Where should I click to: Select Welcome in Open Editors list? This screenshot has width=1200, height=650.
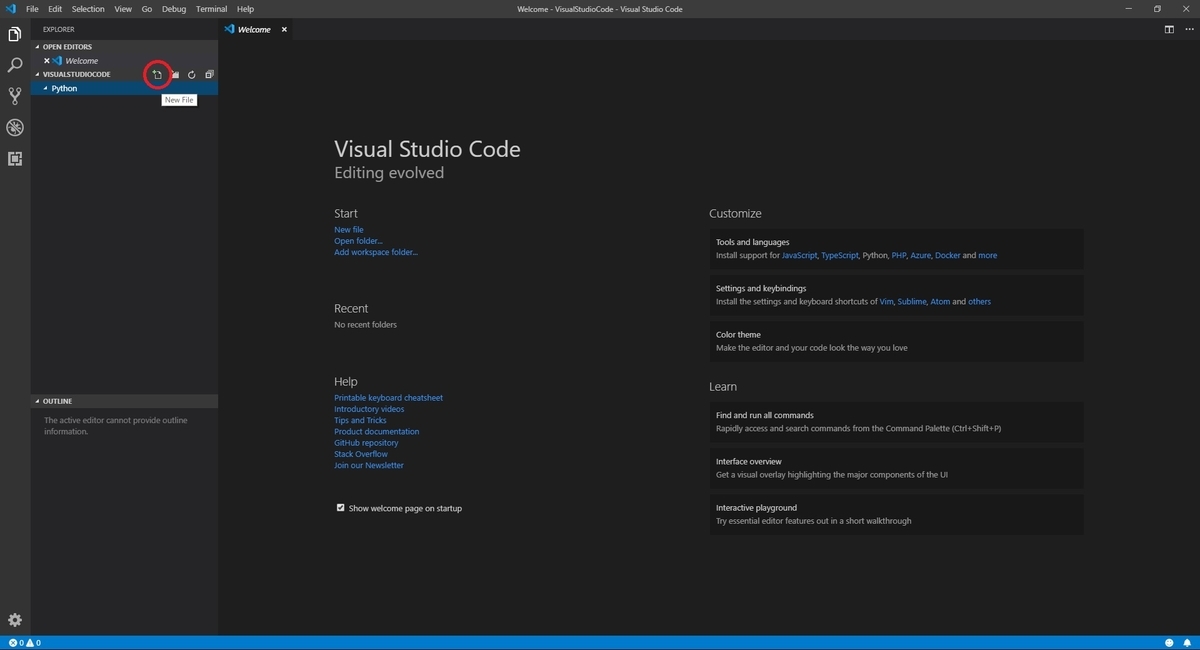[x=124, y=61]
